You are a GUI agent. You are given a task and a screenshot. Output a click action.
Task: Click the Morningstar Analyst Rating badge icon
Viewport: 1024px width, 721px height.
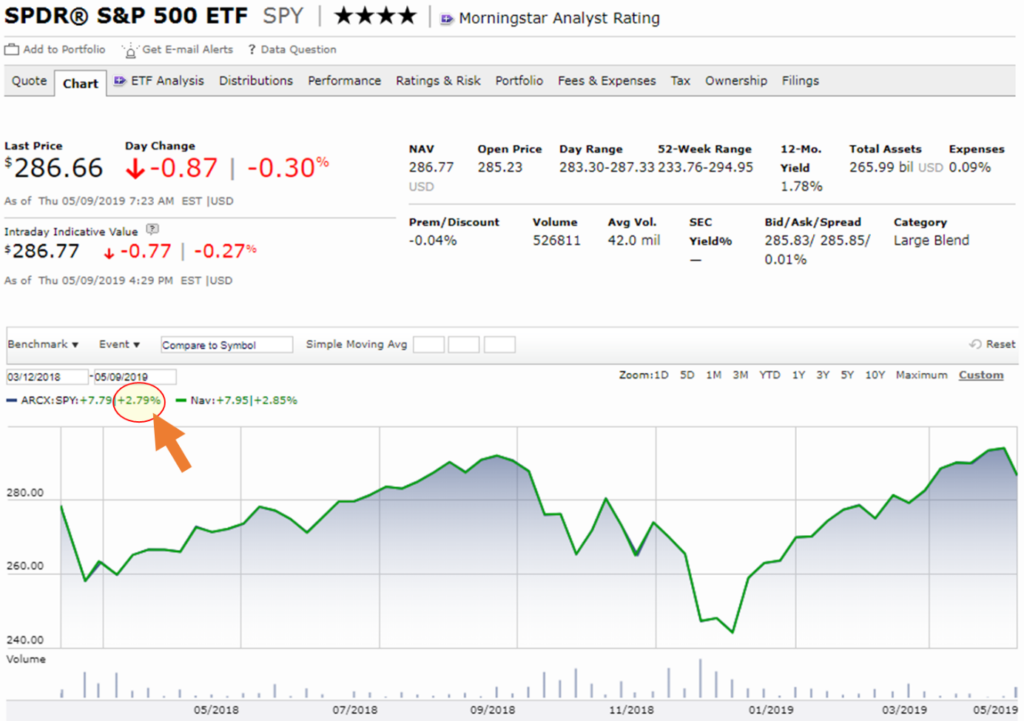point(447,19)
